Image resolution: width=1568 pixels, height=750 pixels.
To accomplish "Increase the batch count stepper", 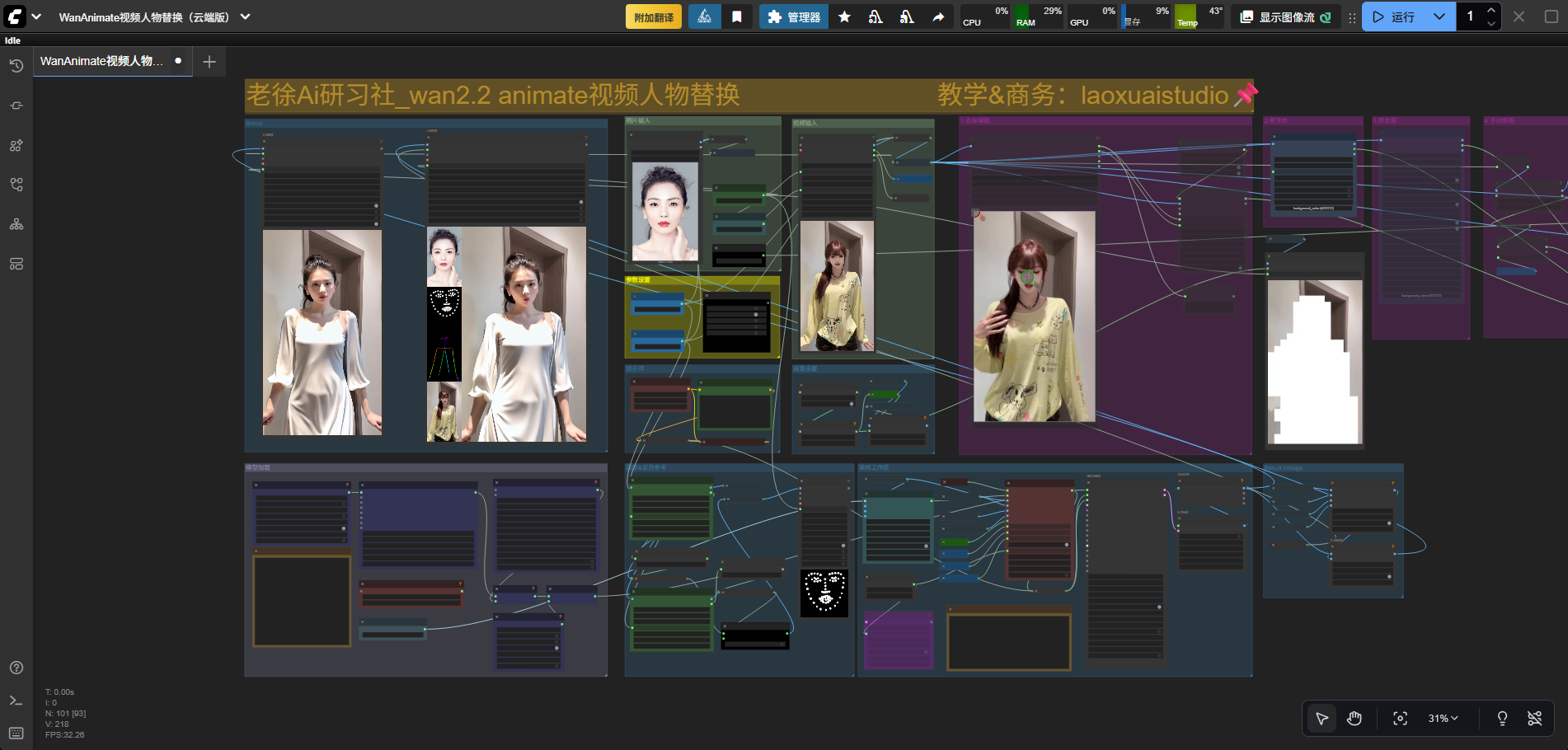I will coord(1491,11).
